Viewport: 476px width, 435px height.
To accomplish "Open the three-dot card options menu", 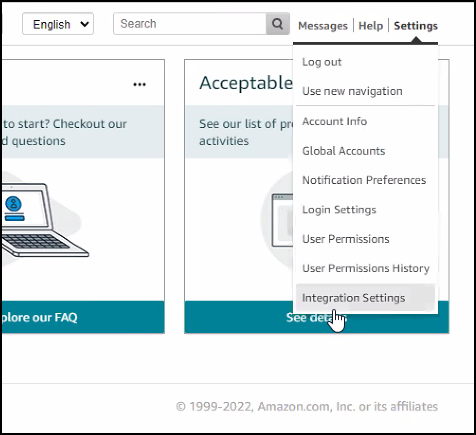I will (139, 84).
